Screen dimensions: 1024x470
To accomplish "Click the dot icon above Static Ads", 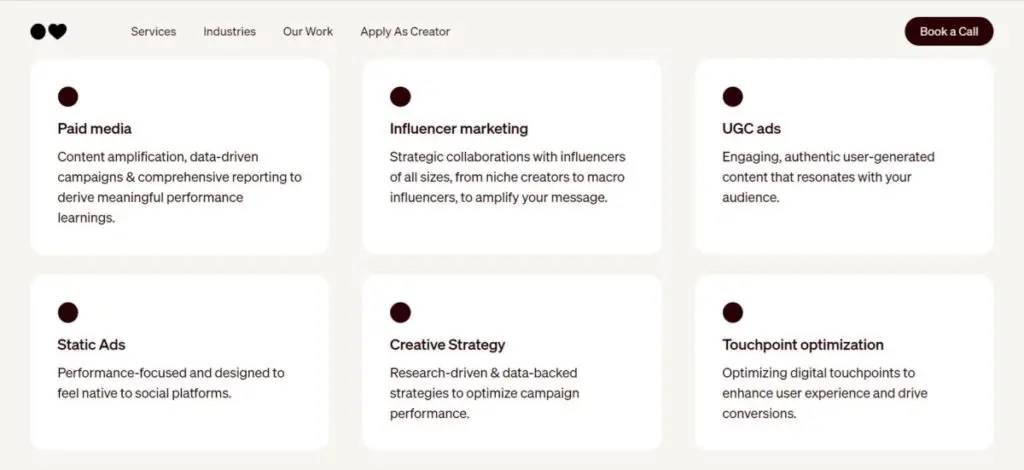I will 68,313.
